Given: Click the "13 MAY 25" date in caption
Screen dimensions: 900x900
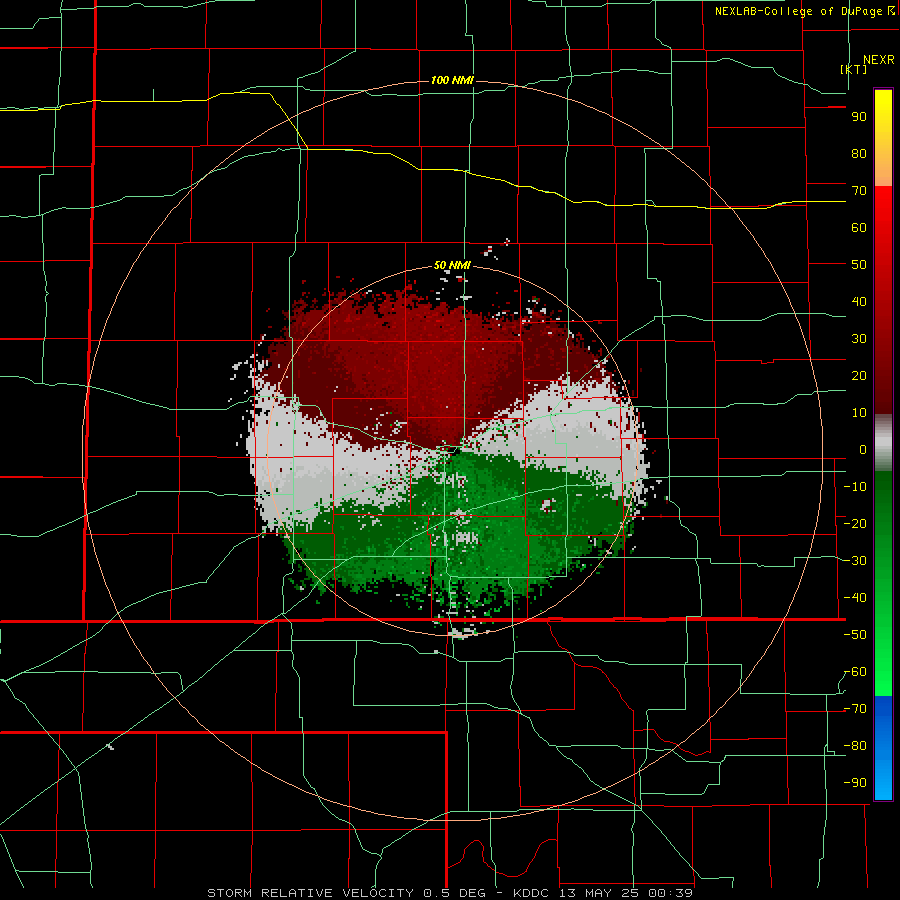Looking at the screenshot, I should pyautogui.click(x=600, y=893).
